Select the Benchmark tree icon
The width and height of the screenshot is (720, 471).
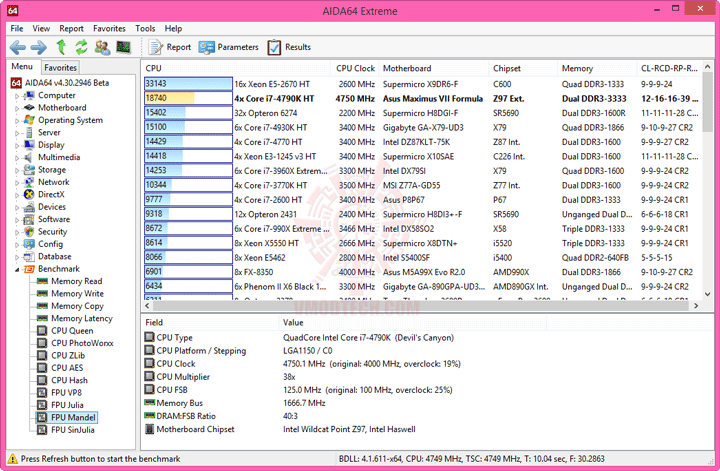(29, 269)
